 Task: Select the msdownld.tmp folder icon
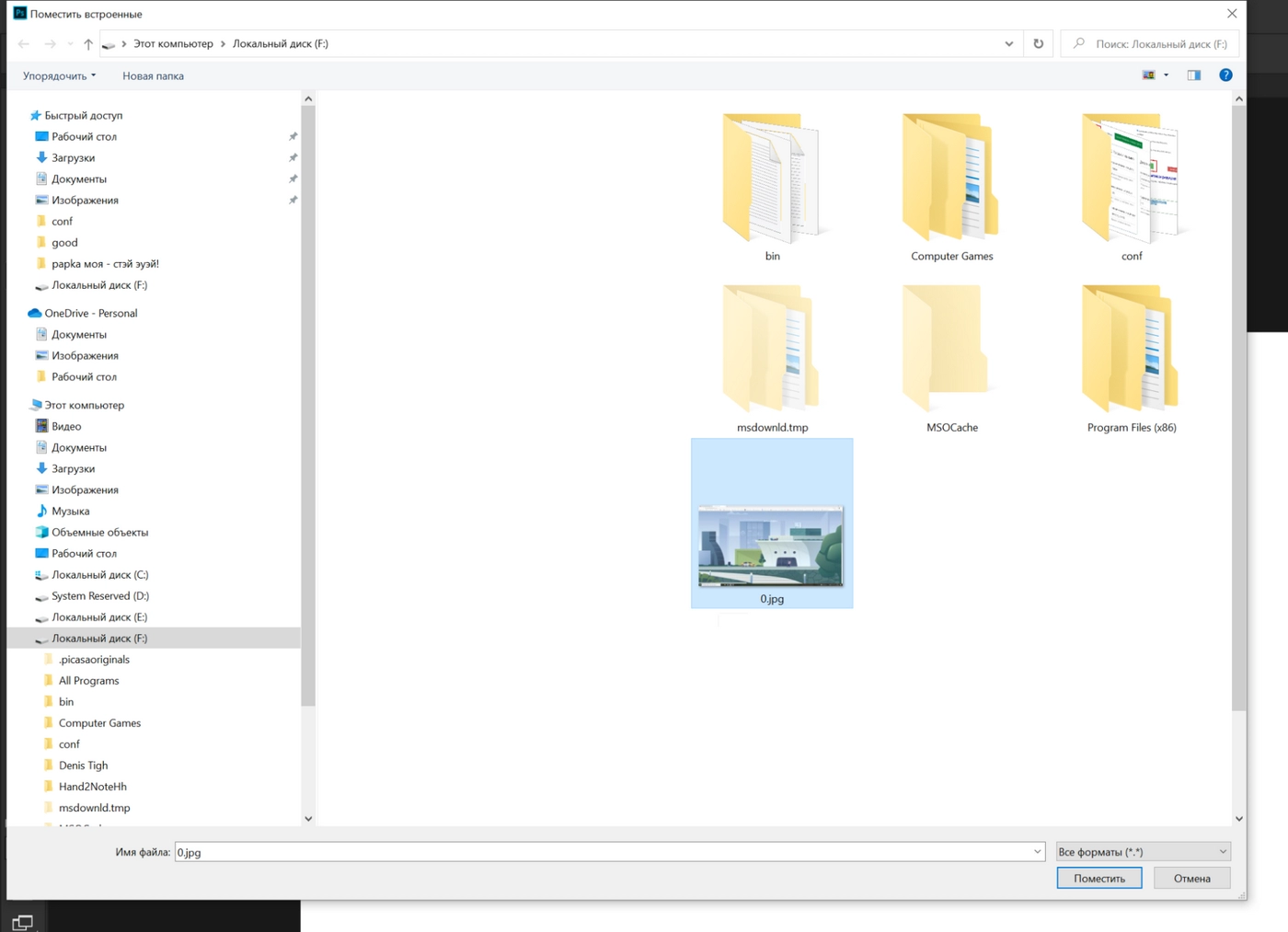click(772, 349)
